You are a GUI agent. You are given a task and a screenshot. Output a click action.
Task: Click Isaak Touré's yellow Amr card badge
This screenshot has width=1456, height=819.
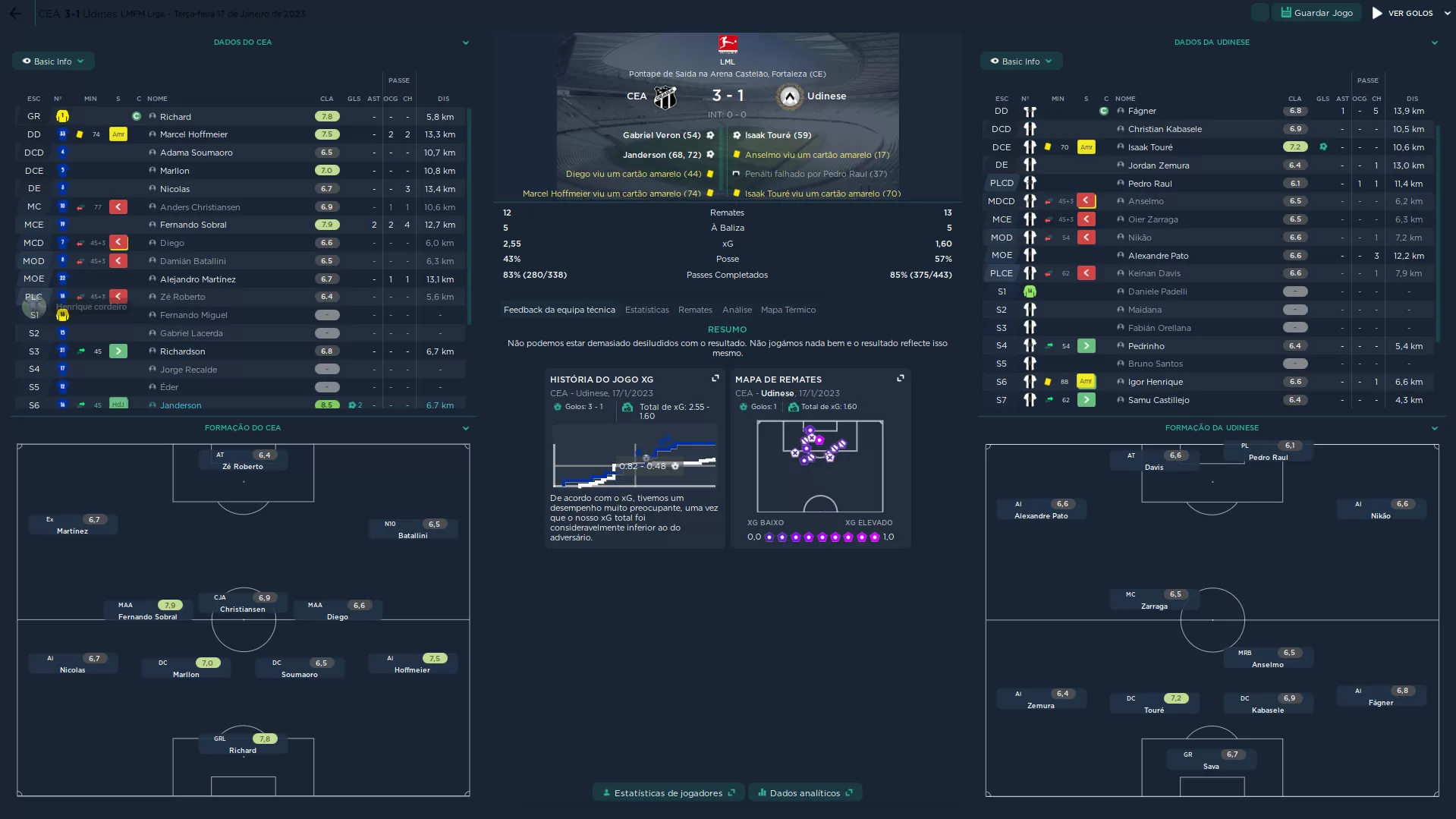tap(1086, 147)
